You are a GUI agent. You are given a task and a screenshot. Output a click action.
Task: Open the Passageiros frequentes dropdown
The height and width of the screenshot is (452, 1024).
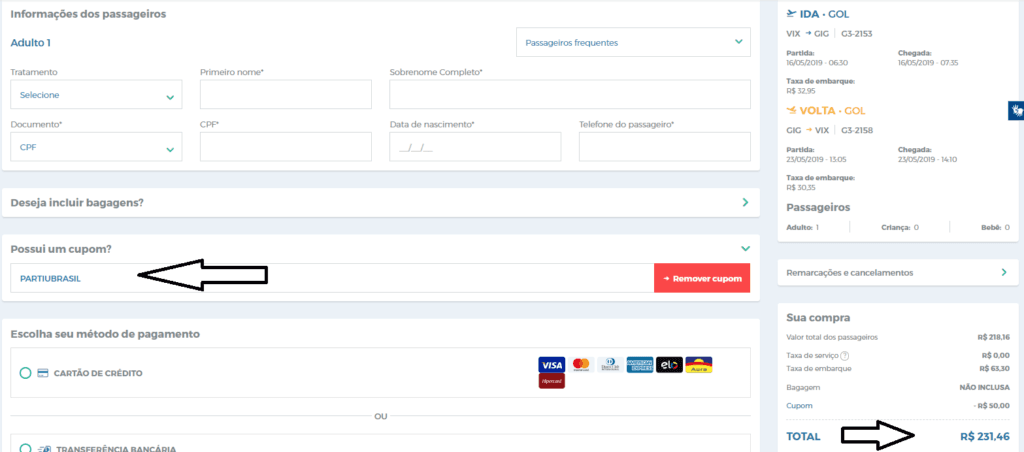pyautogui.click(x=633, y=42)
